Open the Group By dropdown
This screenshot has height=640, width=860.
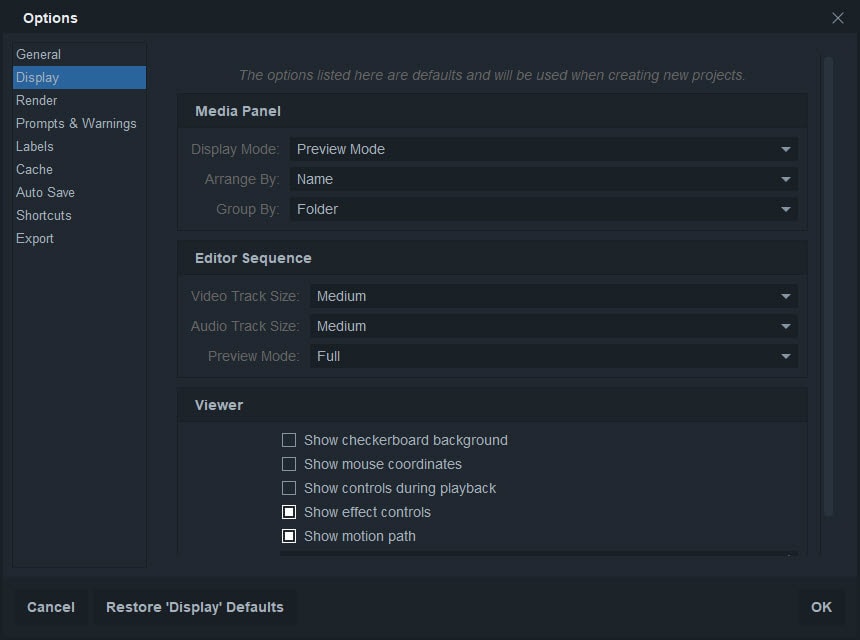click(543, 209)
